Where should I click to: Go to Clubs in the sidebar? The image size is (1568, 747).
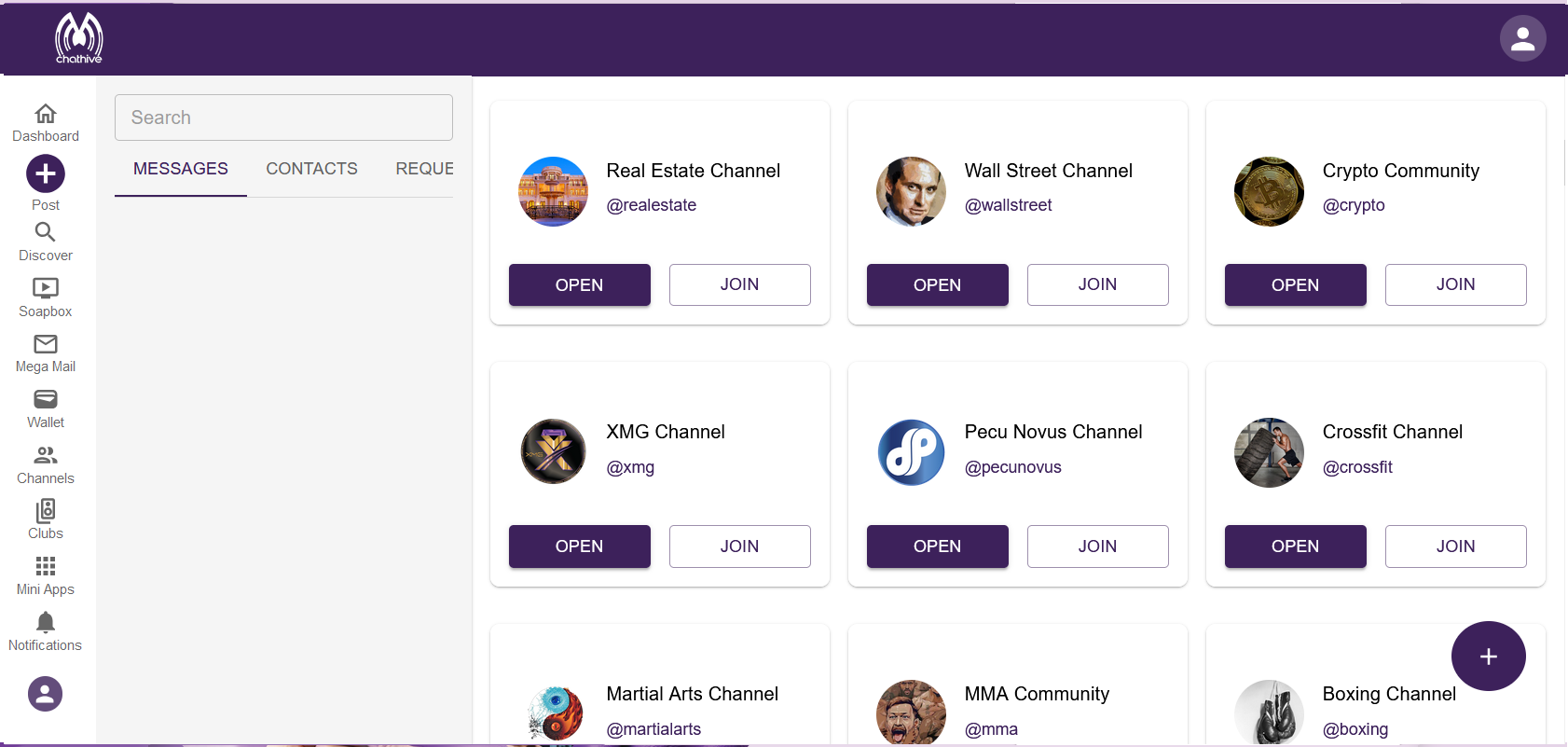45,511
